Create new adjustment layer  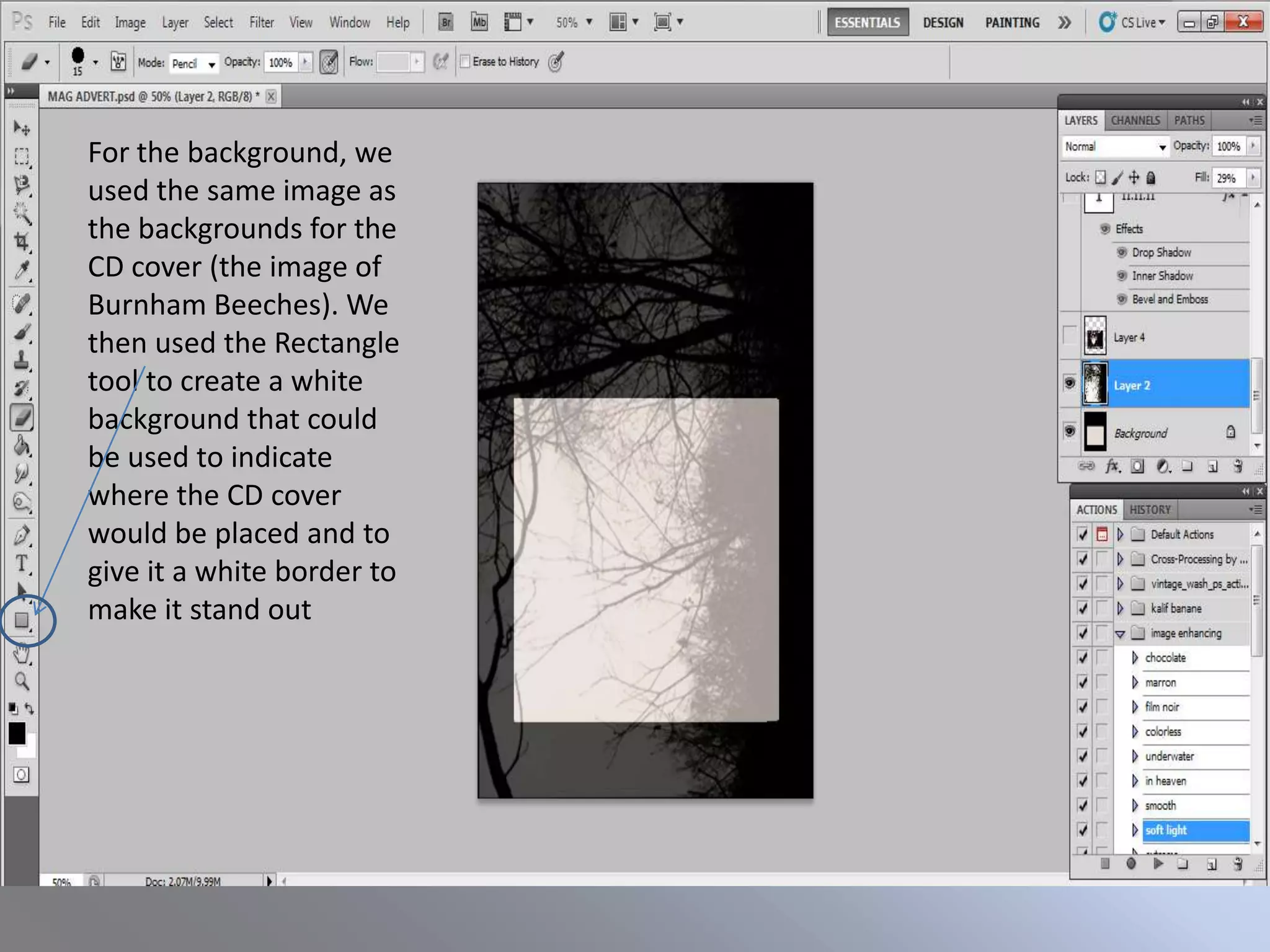point(1163,466)
